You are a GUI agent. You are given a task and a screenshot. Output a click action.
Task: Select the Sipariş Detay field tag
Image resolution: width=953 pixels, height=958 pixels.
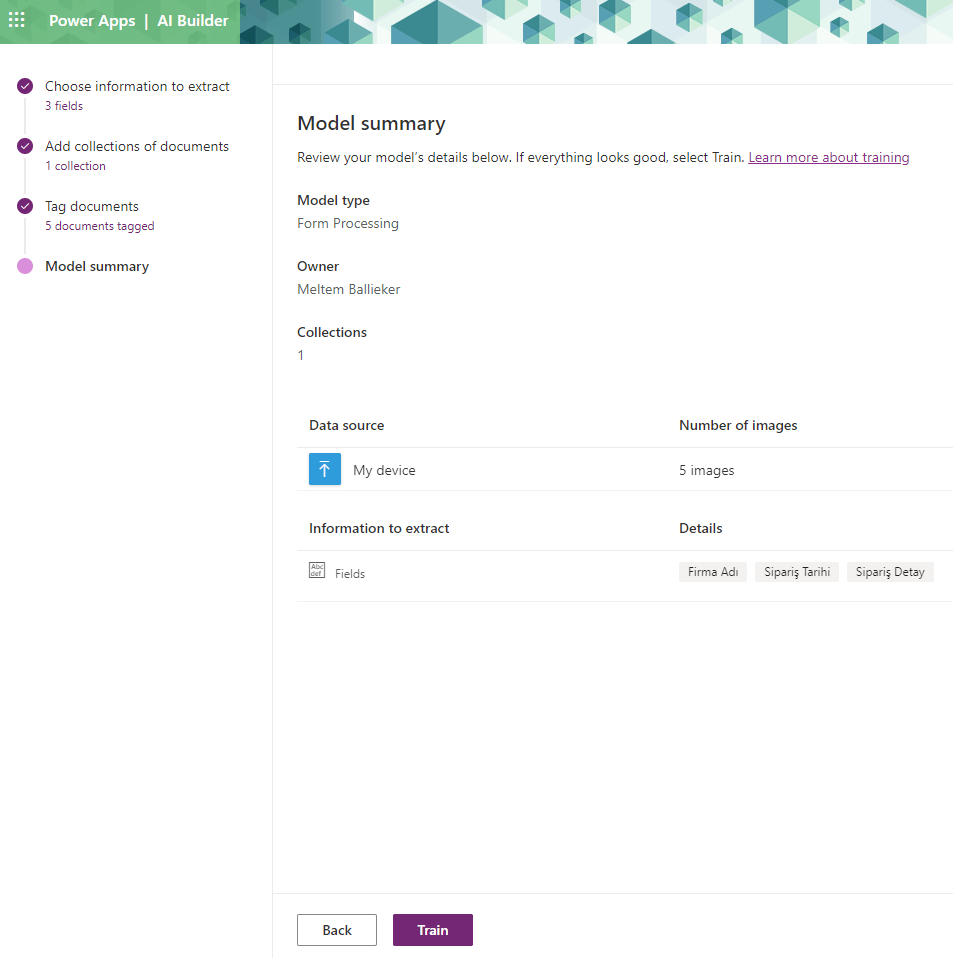click(x=890, y=572)
